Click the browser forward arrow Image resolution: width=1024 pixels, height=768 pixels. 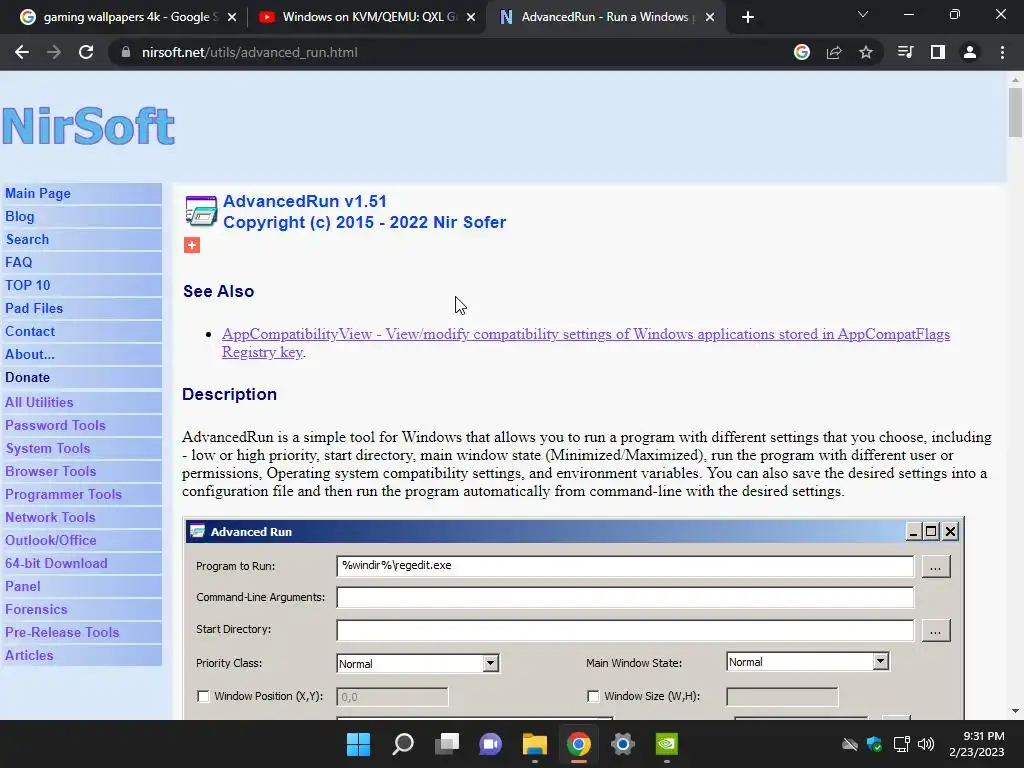[x=54, y=52]
